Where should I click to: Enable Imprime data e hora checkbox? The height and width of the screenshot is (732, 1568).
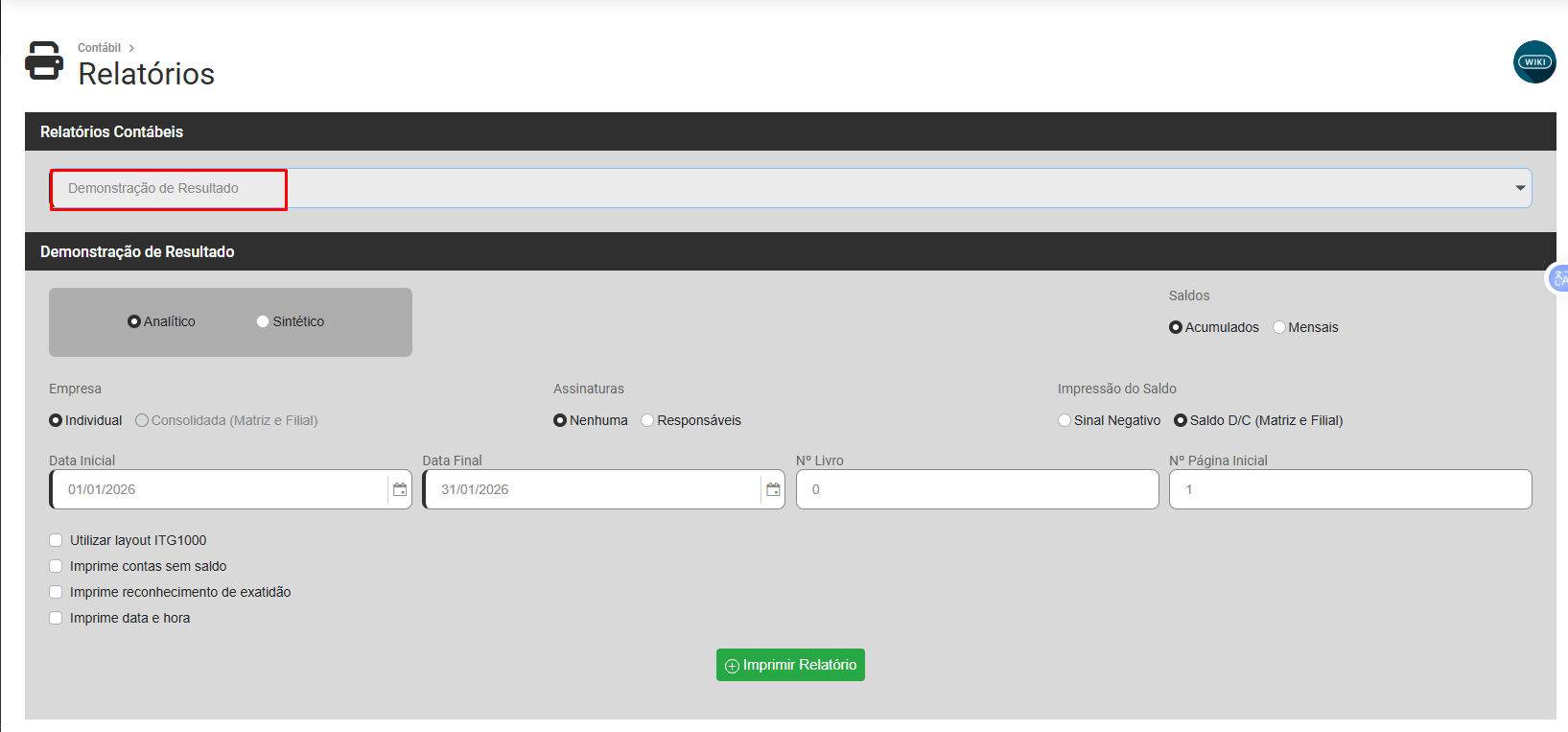point(56,618)
